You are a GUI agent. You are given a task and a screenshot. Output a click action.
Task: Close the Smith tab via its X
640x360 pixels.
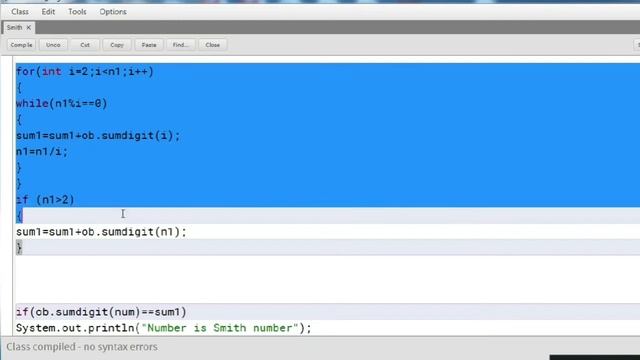pos(29,27)
